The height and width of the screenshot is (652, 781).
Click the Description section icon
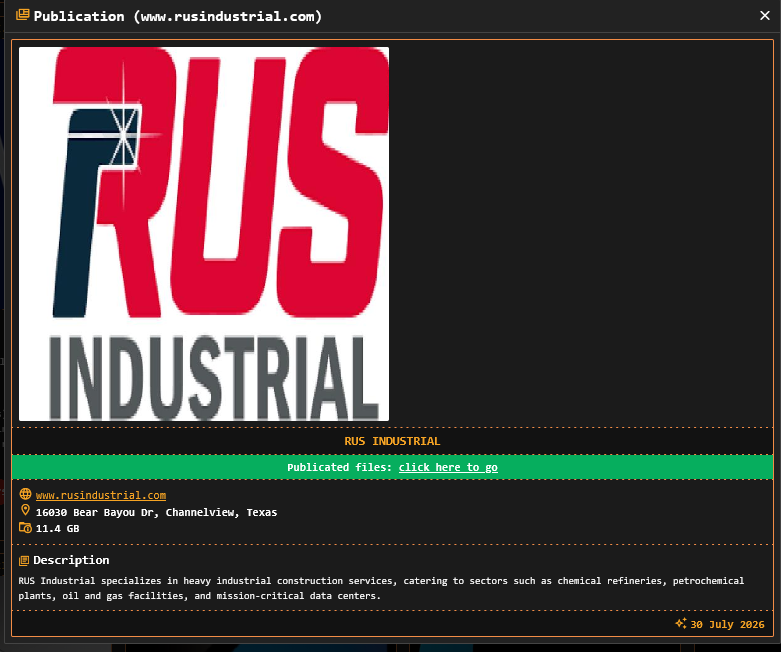(x=24, y=561)
